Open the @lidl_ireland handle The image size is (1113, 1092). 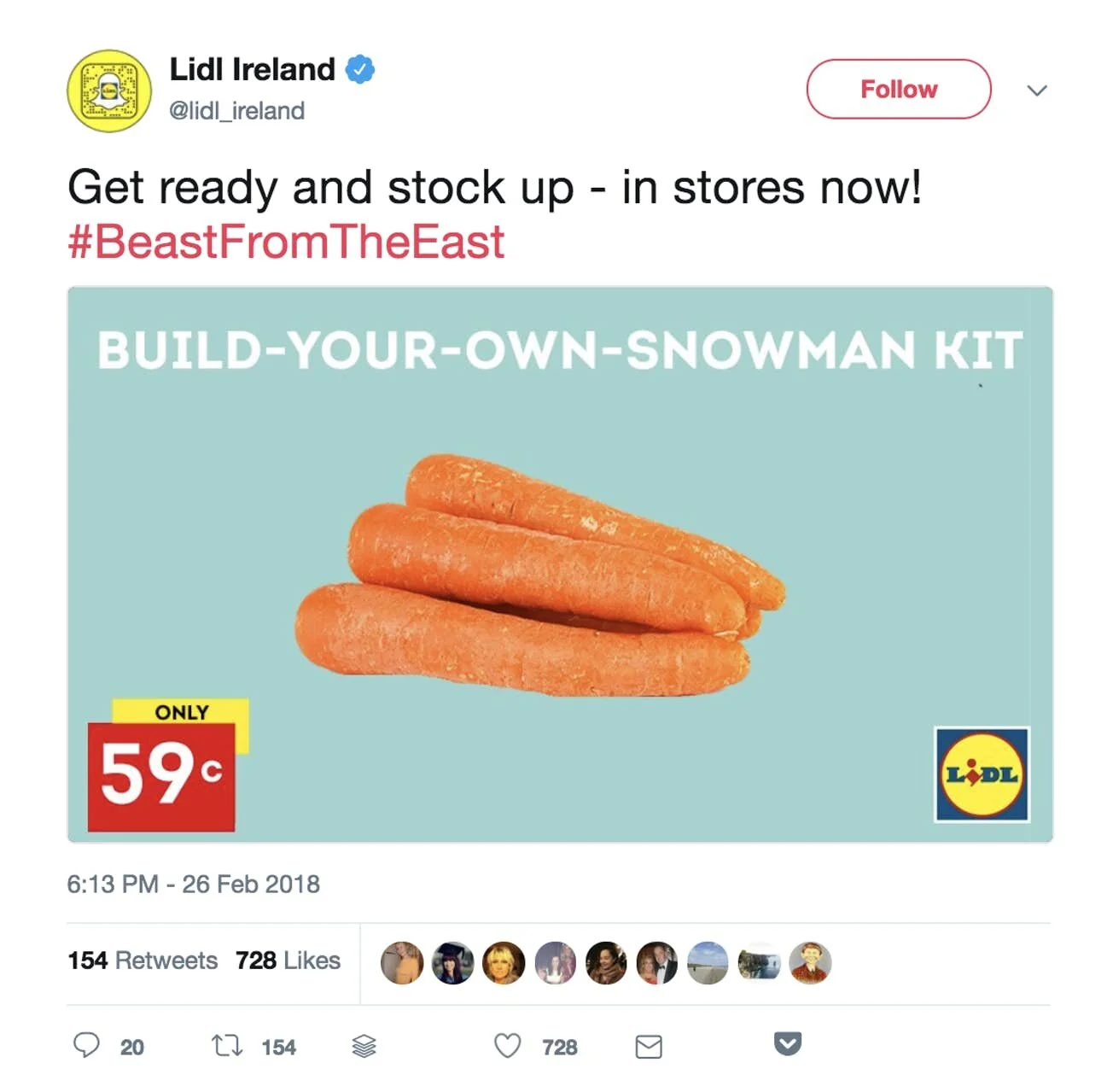point(236,111)
